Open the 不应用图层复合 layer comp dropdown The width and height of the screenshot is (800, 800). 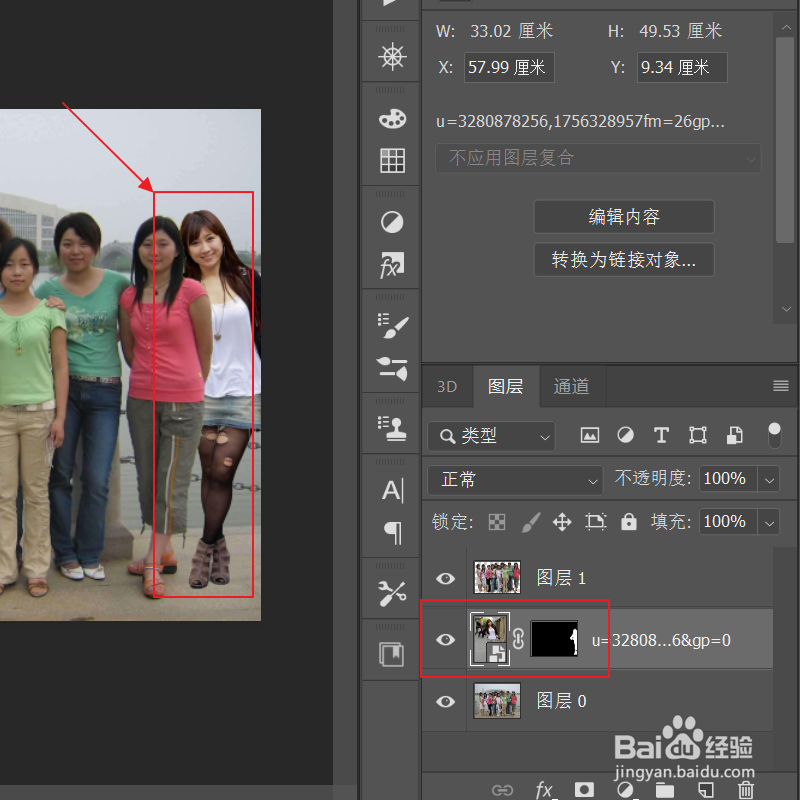[x=598, y=158]
